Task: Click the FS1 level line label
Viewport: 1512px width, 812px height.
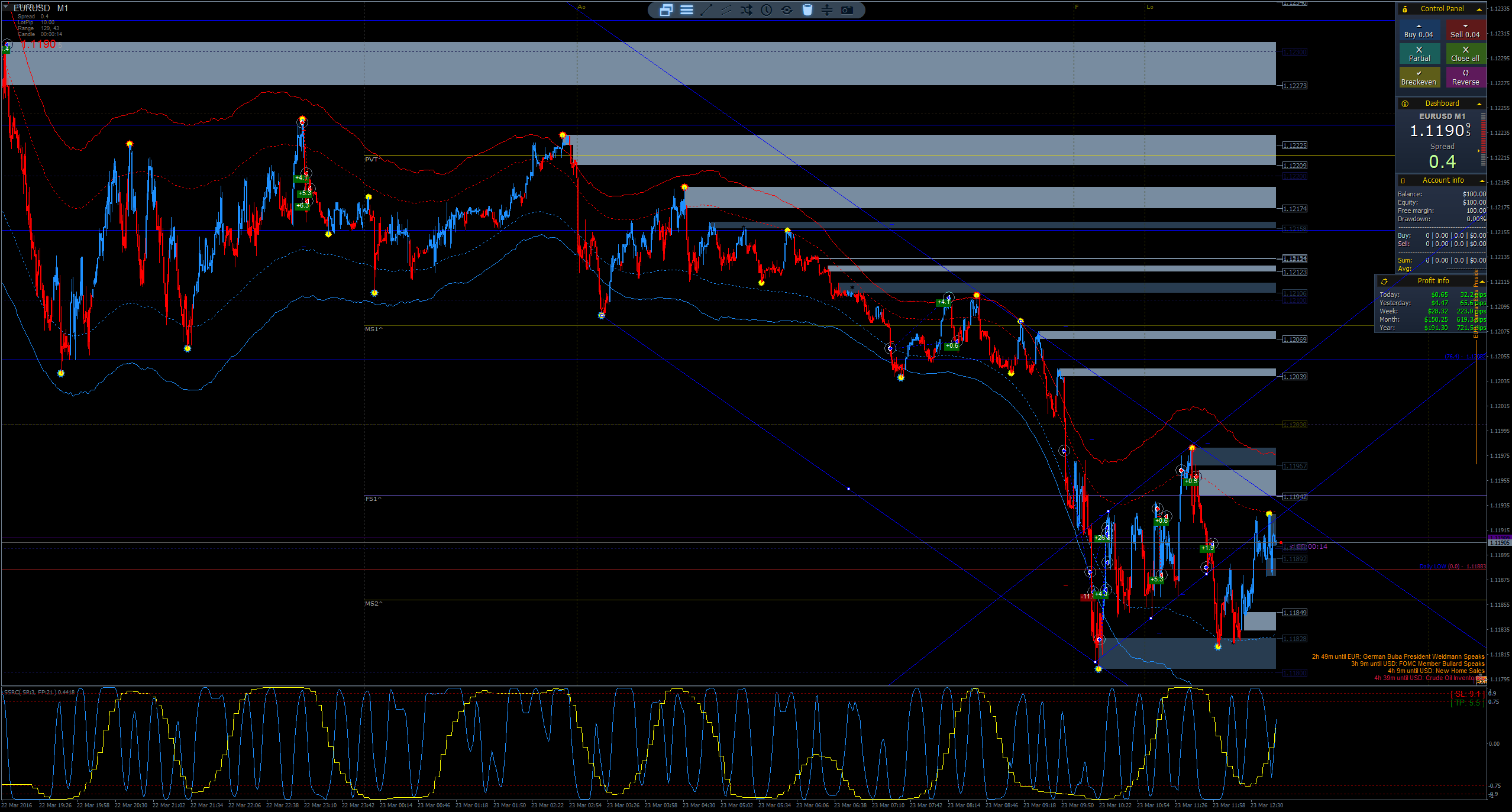Action: (x=373, y=499)
